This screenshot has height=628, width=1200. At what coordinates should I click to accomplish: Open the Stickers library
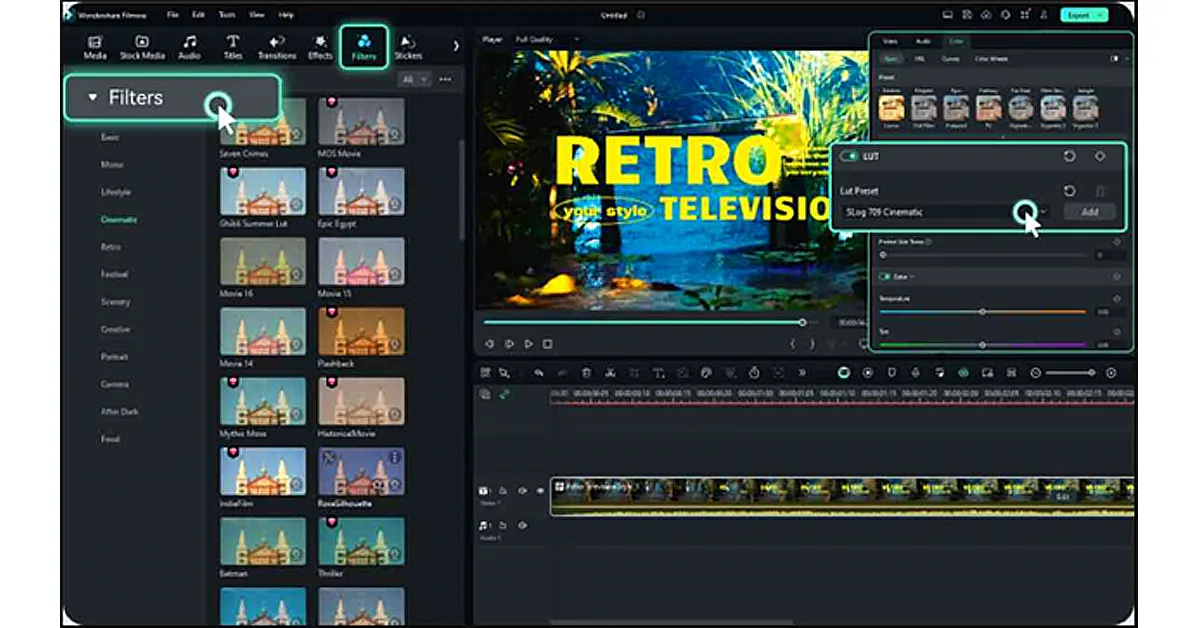[408, 47]
